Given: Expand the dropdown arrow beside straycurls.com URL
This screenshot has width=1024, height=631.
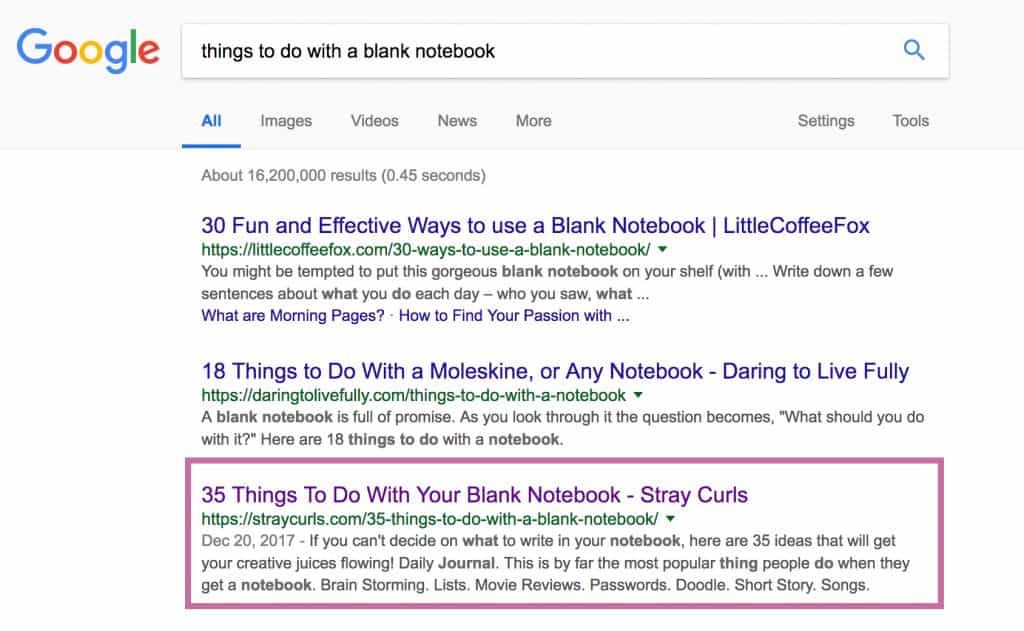Looking at the screenshot, I should coord(670,519).
